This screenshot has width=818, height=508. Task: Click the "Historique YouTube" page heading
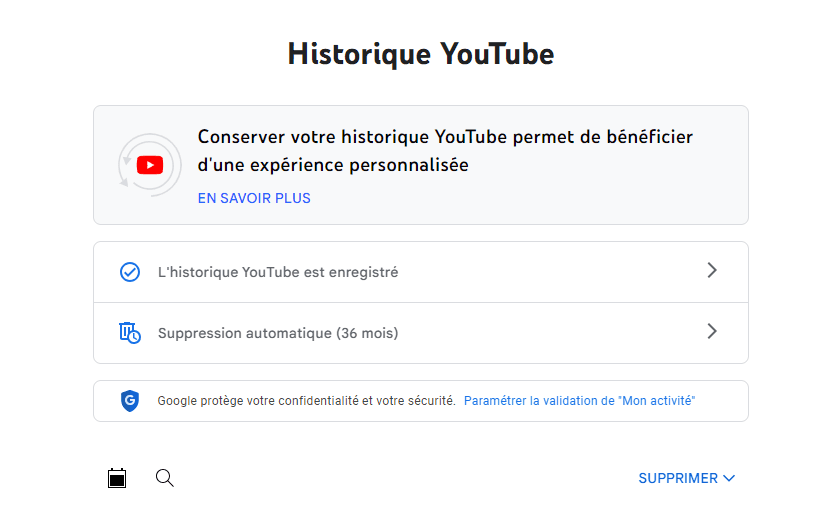420,53
